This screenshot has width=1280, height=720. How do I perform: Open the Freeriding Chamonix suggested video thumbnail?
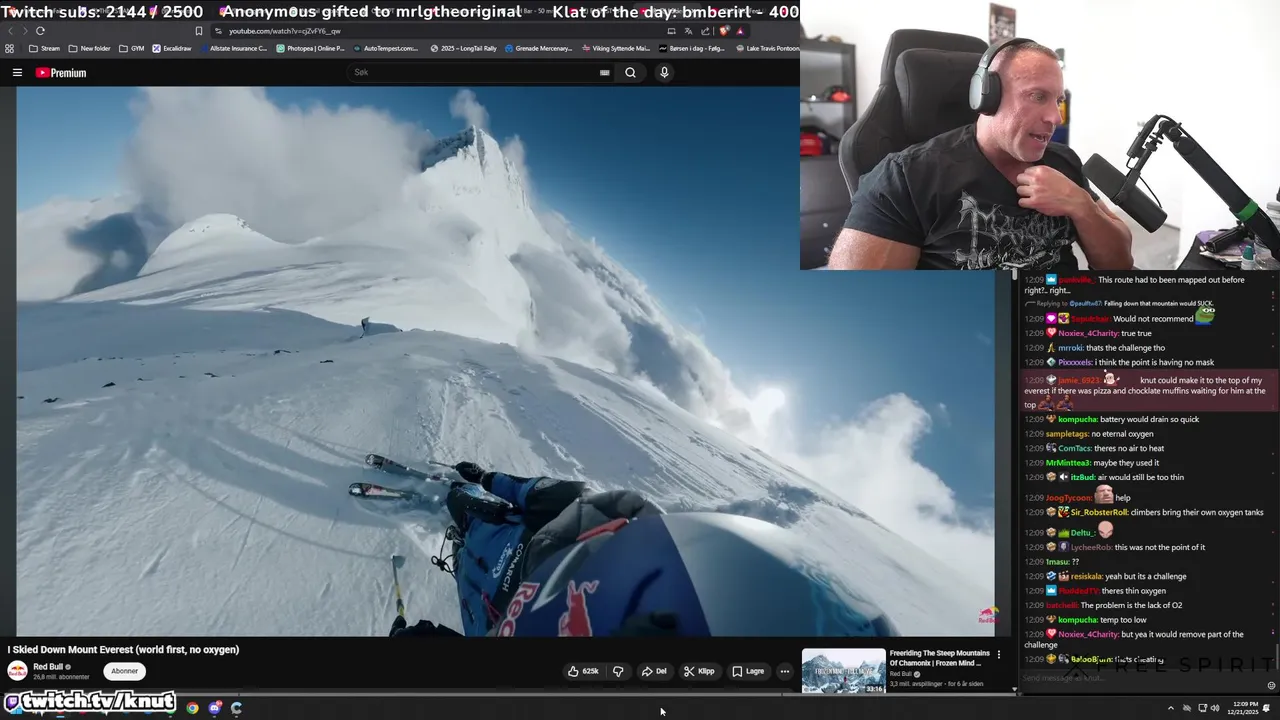844,671
